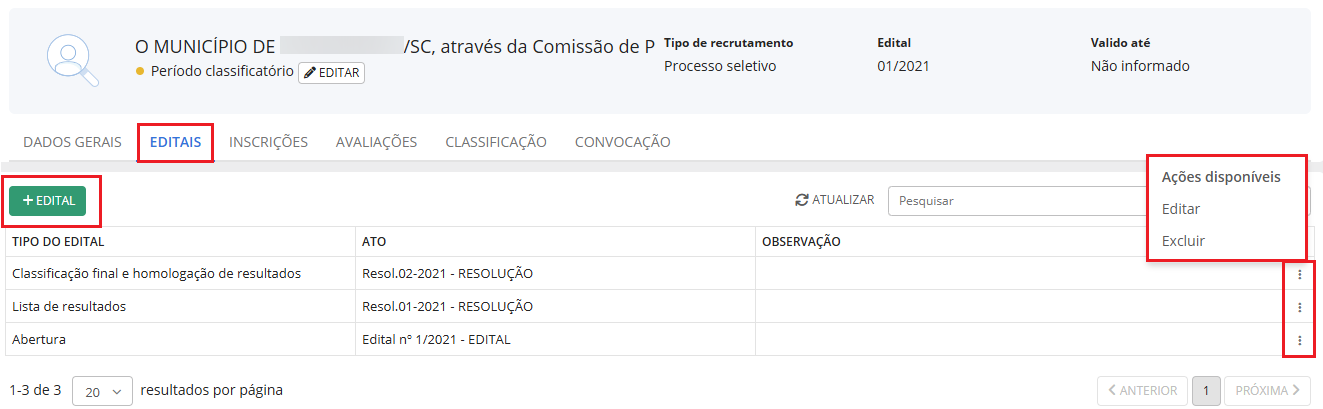Viewport: 1323px width, 409px height.
Task: Go to the PRÓXIMA page
Action: (1267, 390)
